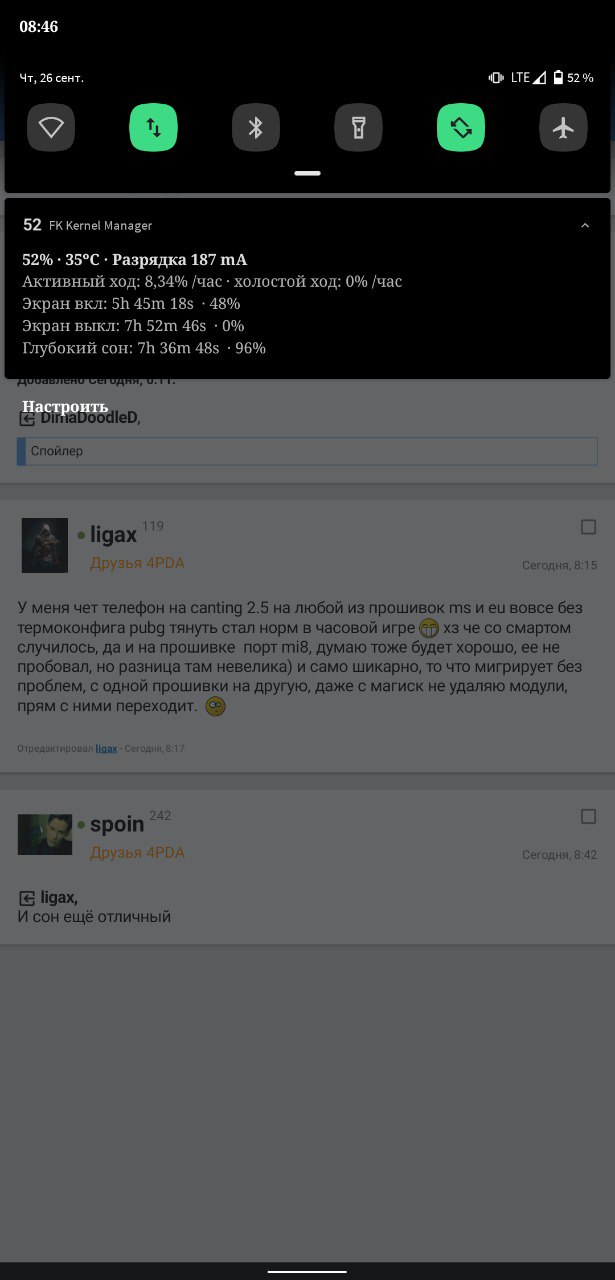Click the reply arrow icon before ligax
This screenshot has width=615, height=1280.
[x=27, y=898]
